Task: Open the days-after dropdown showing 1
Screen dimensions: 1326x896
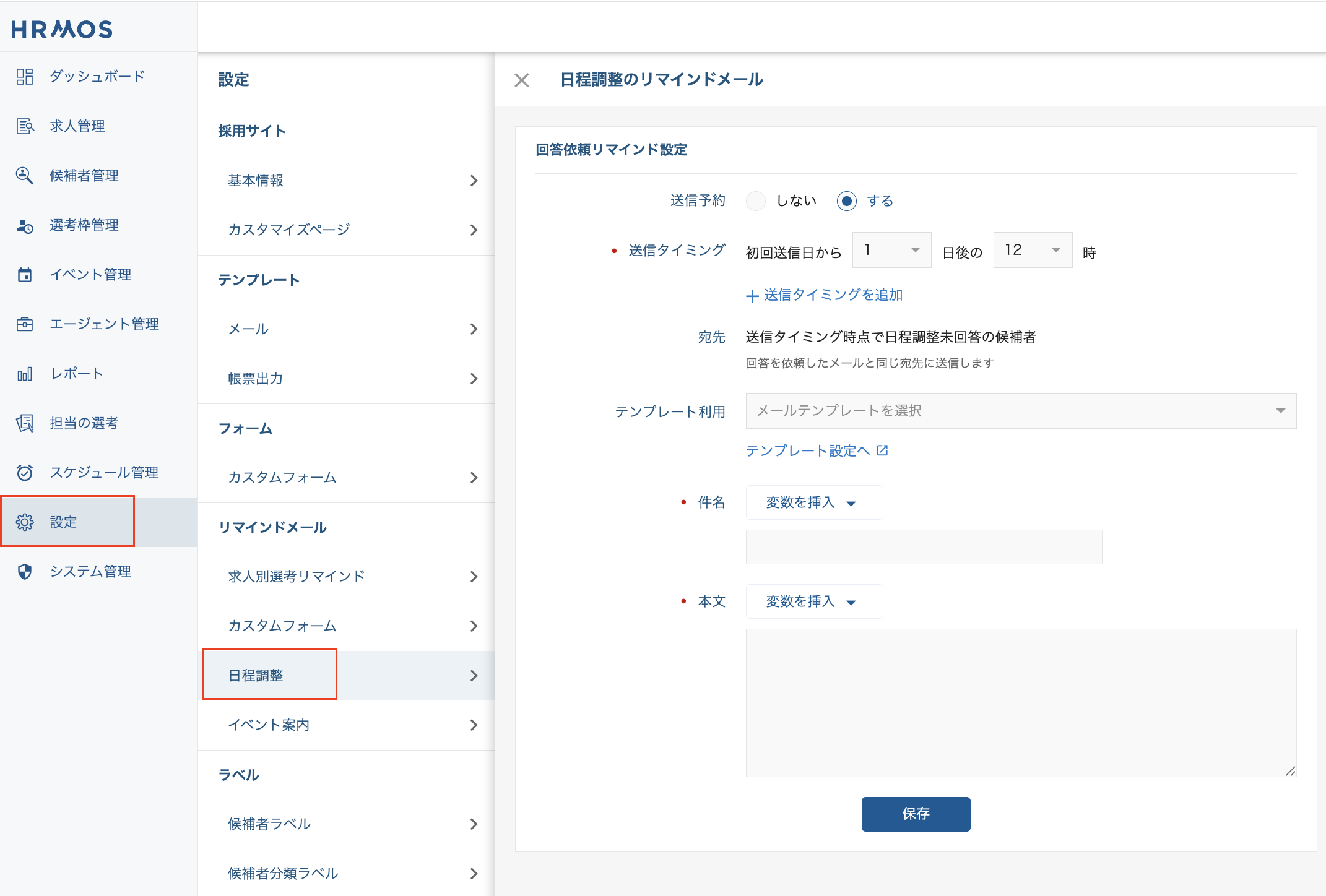Action: pyautogui.click(x=891, y=250)
